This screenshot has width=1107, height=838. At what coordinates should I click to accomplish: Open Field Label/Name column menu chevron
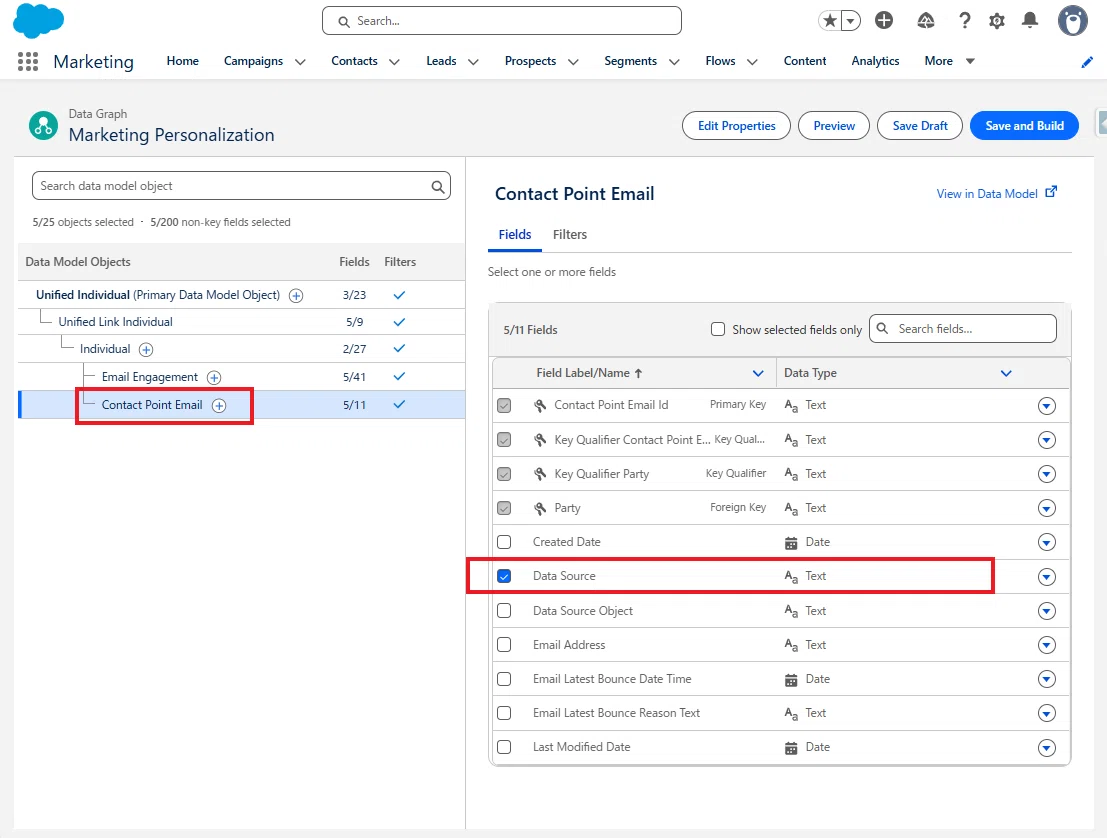tap(758, 373)
